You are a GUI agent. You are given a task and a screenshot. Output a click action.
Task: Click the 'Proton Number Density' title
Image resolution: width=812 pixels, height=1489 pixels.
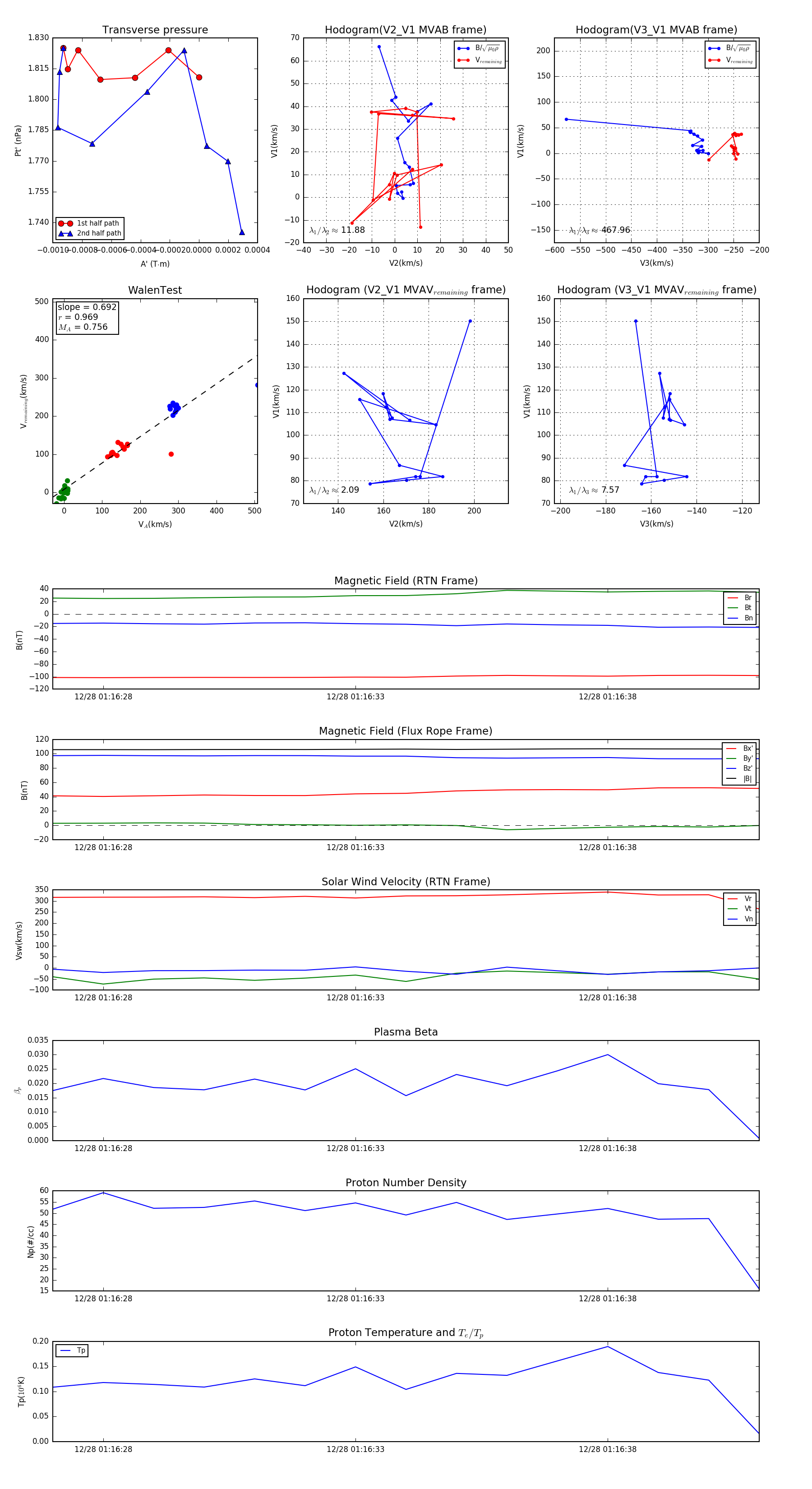(406, 1183)
